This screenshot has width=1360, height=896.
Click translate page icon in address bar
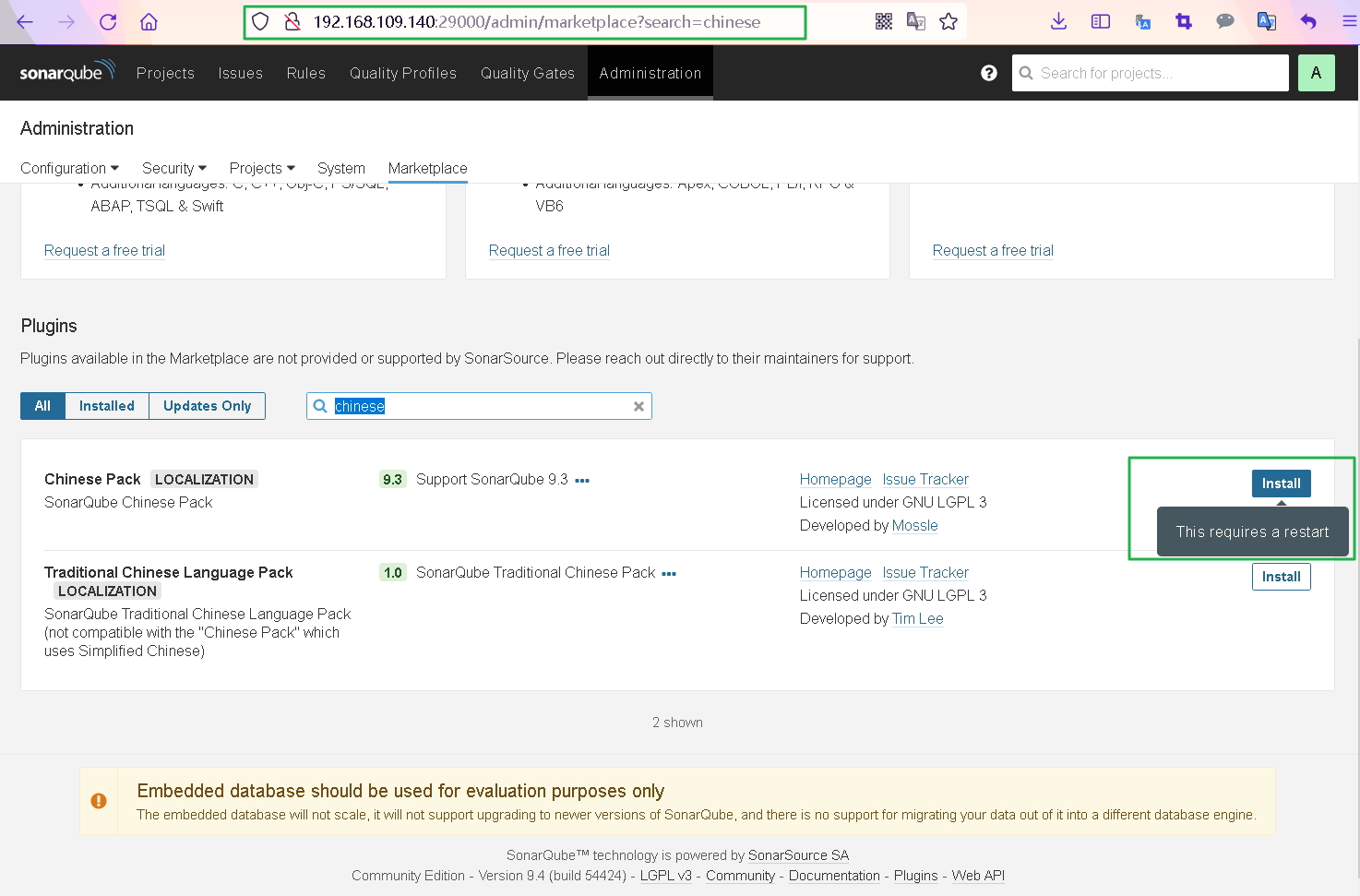coord(915,21)
